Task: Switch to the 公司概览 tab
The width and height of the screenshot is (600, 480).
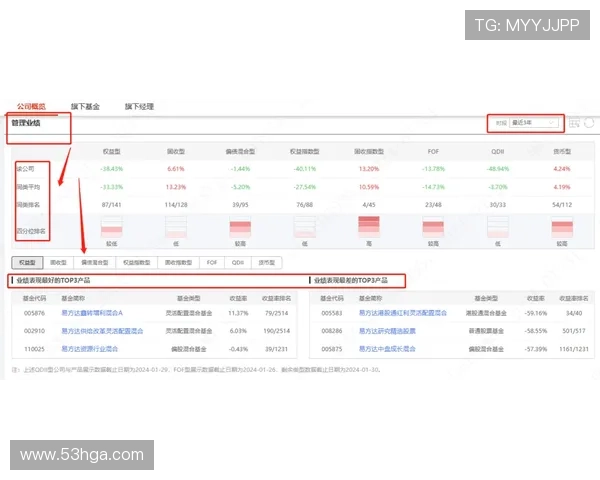Action: [31, 107]
